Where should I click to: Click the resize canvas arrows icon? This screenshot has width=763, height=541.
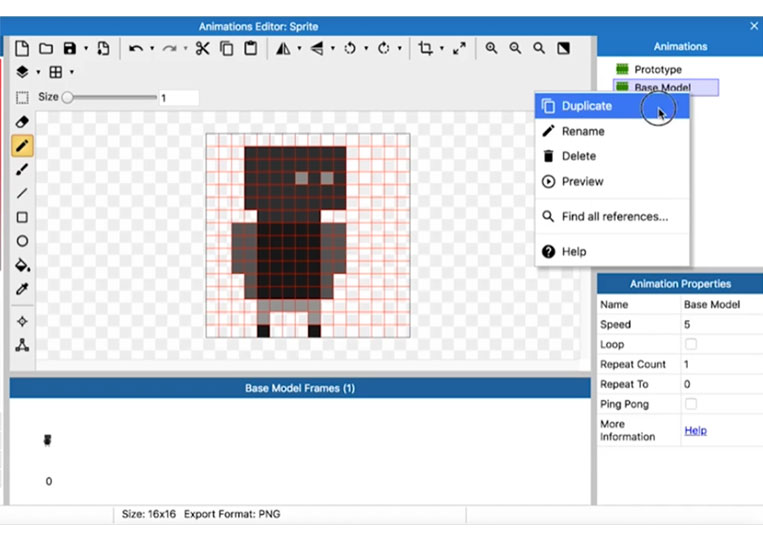pos(459,48)
